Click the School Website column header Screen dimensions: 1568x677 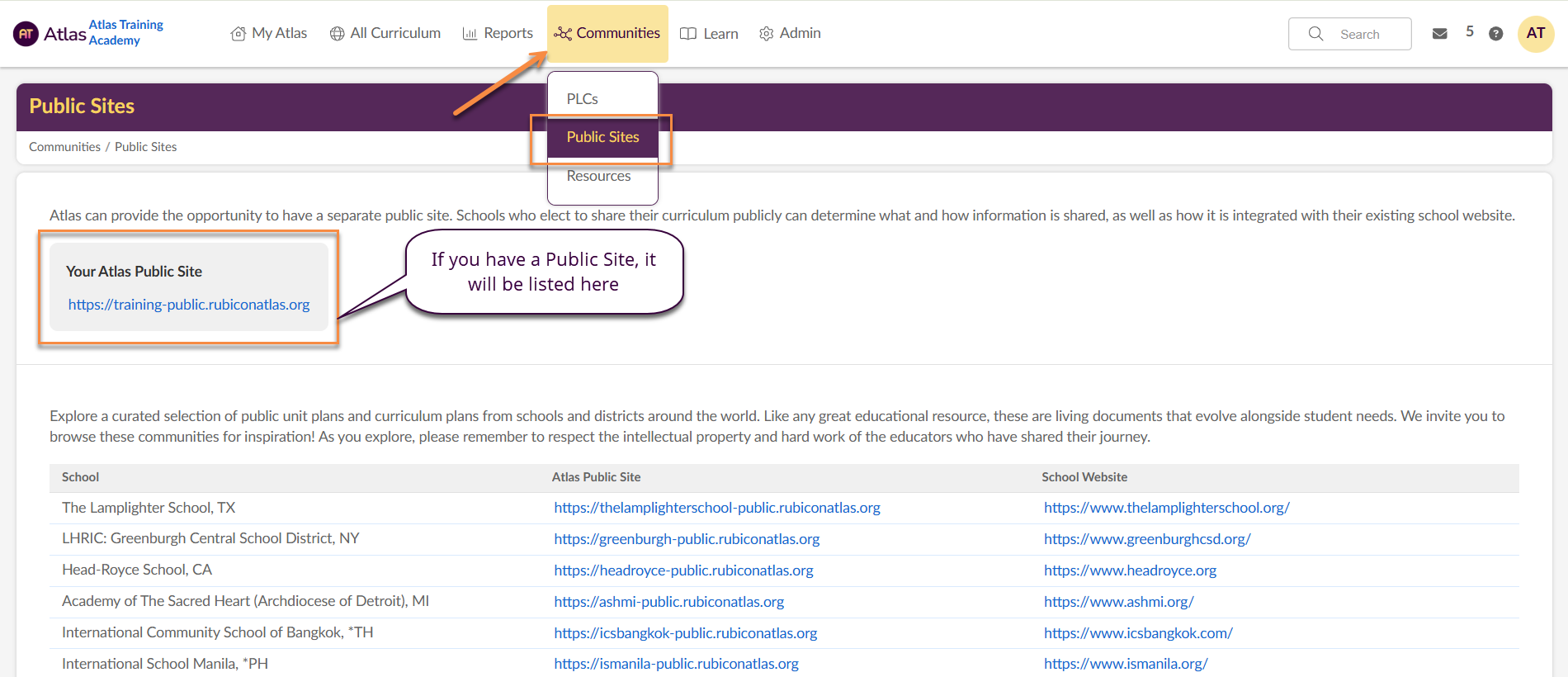coord(1084,477)
